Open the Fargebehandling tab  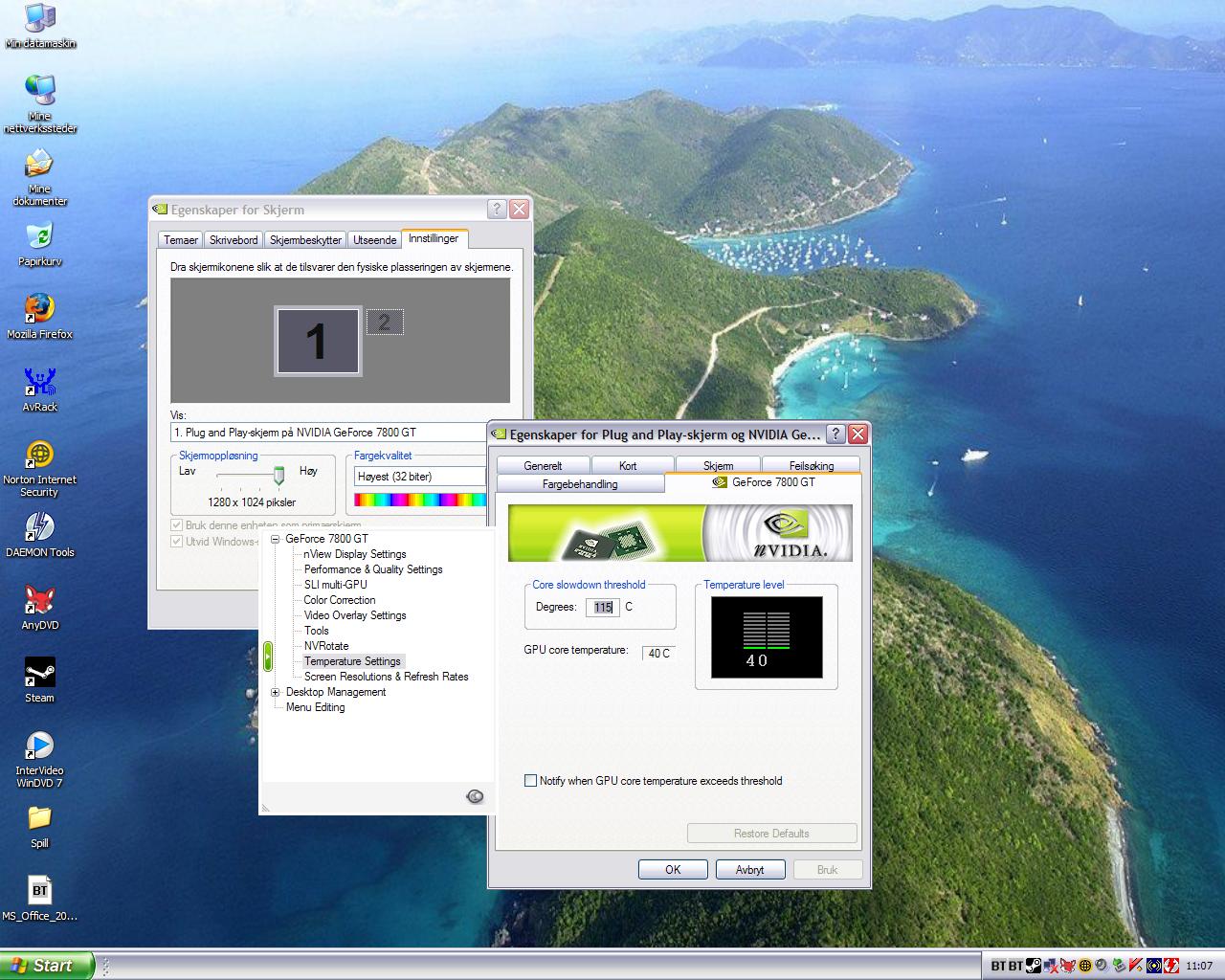pyautogui.click(x=580, y=484)
